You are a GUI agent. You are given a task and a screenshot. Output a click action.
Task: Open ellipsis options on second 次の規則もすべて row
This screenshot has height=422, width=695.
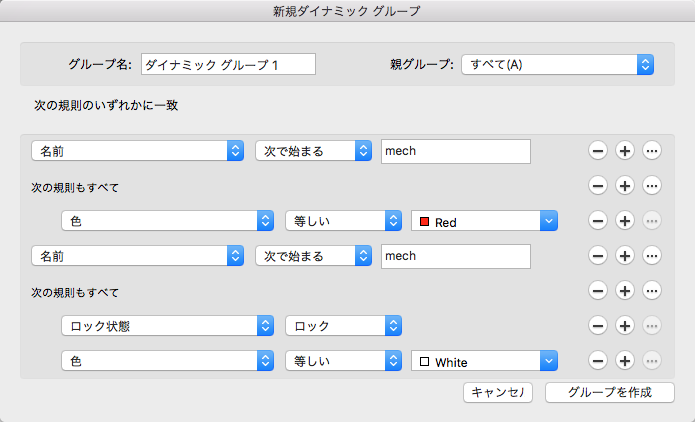[652, 291]
